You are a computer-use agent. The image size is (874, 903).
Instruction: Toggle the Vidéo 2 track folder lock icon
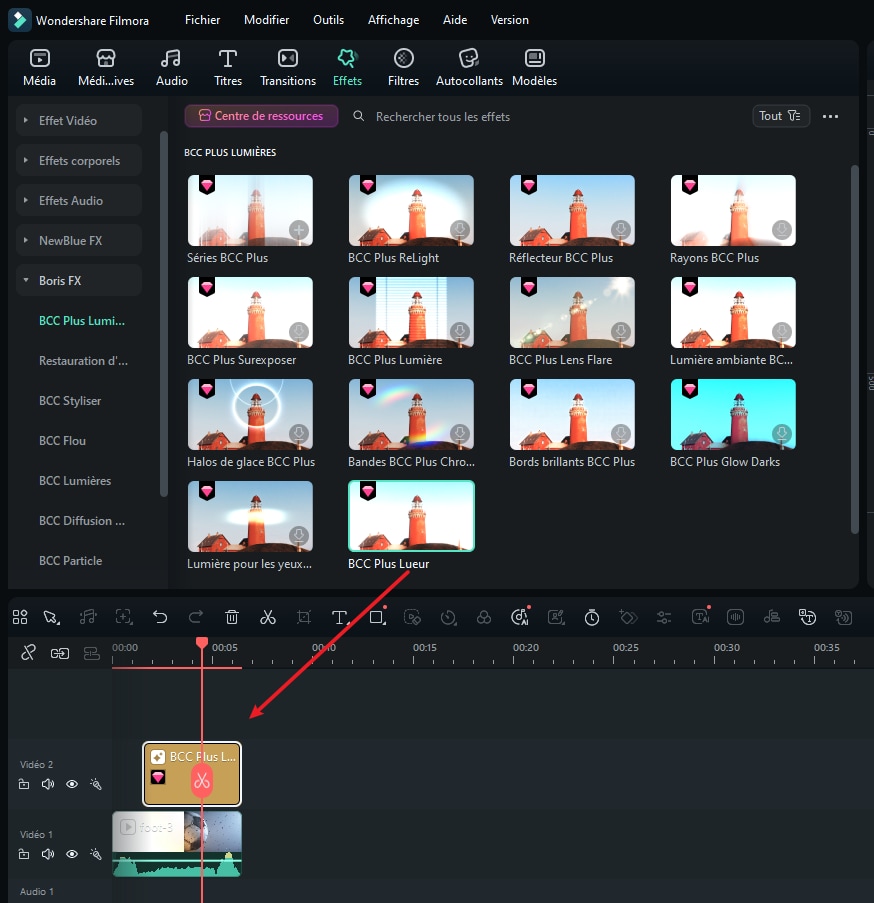point(24,784)
